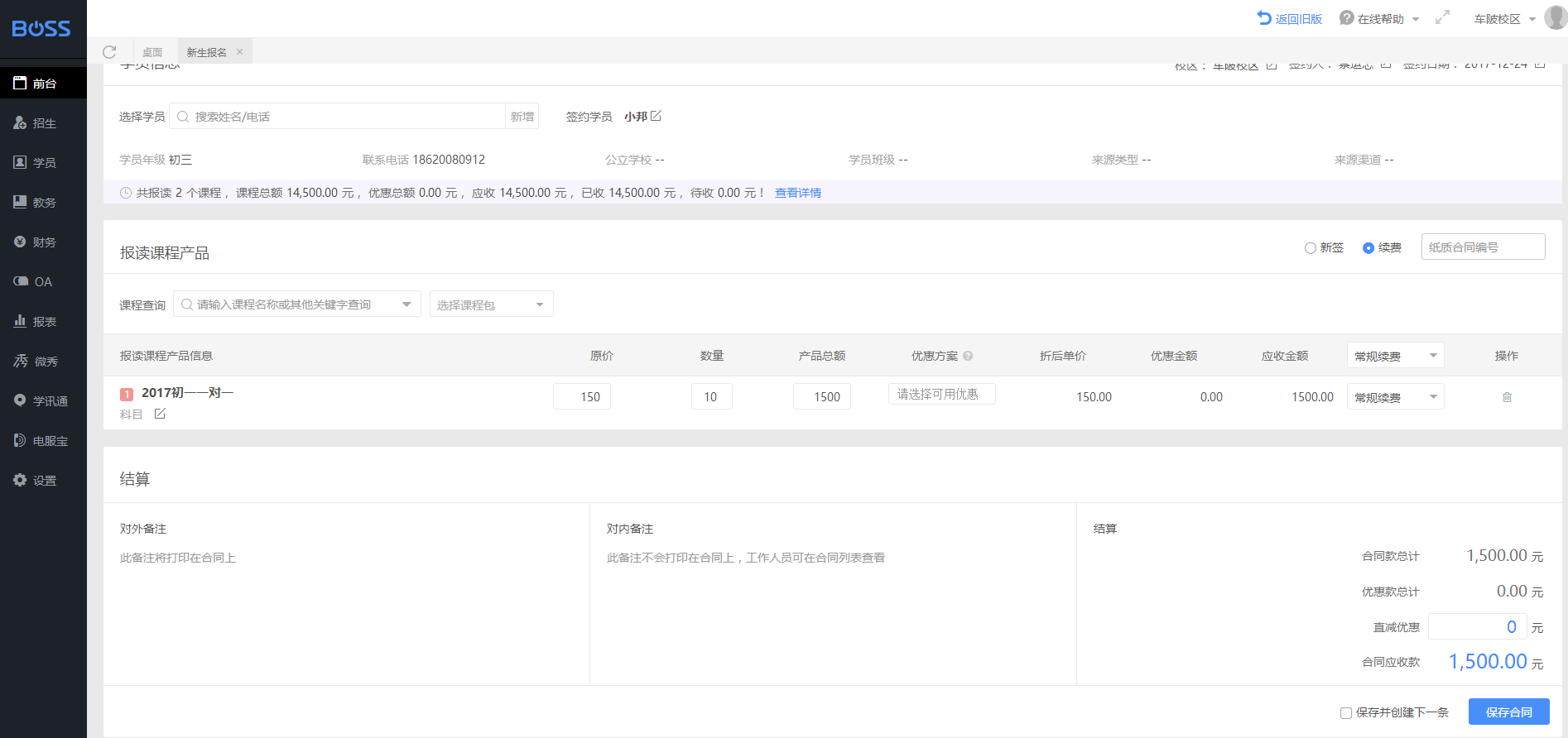The height and width of the screenshot is (738, 1568).
Task: Toggle fullscreen with the expand arrows icon
Action: [1443, 17]
